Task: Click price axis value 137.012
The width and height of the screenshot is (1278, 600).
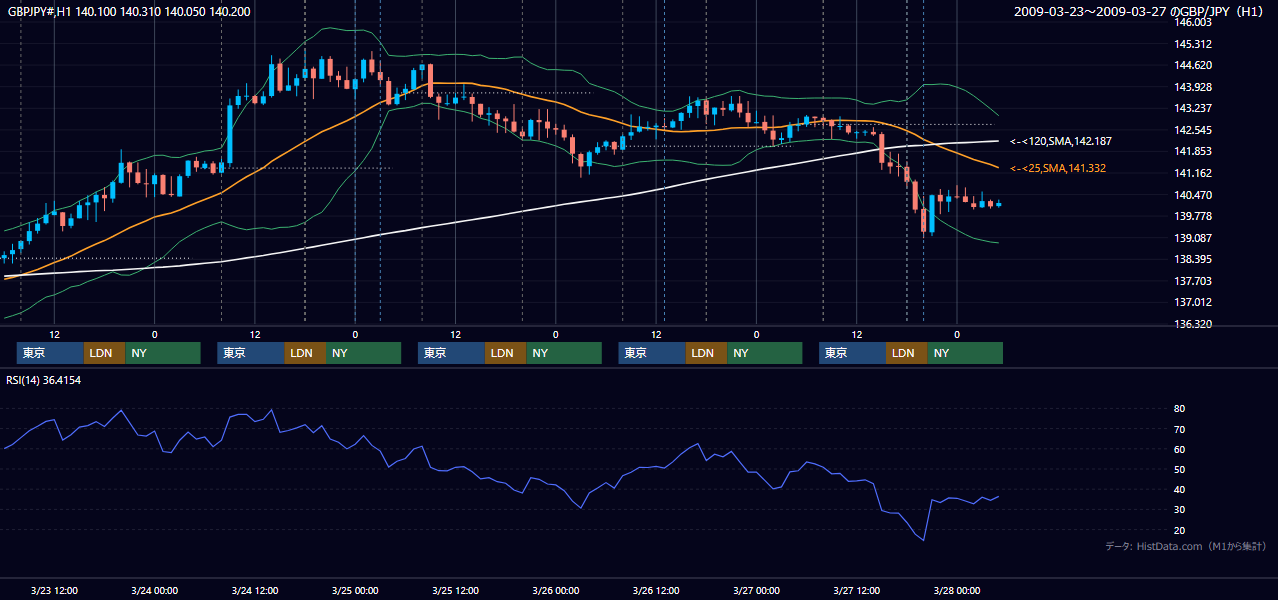Action: tap(1192, 302)
